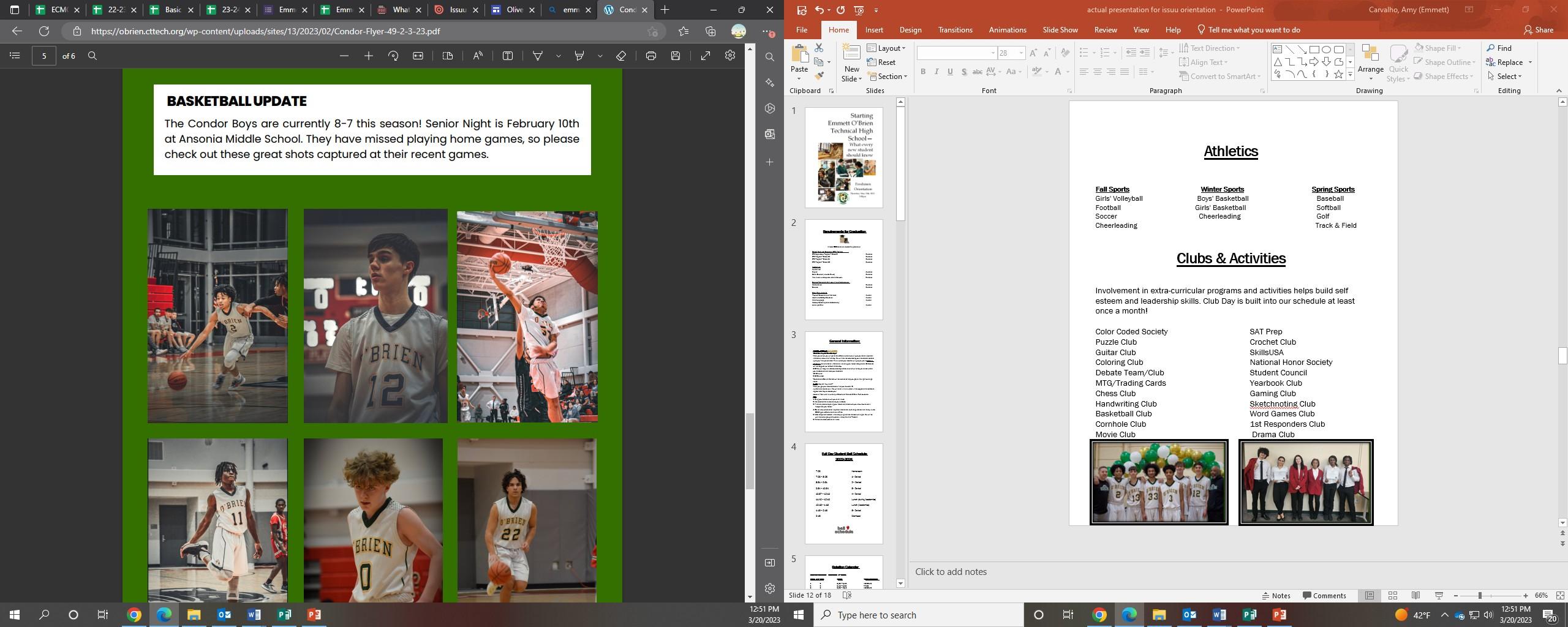Toggle center alignment in Paragraph group

[x=1098, y=72]
